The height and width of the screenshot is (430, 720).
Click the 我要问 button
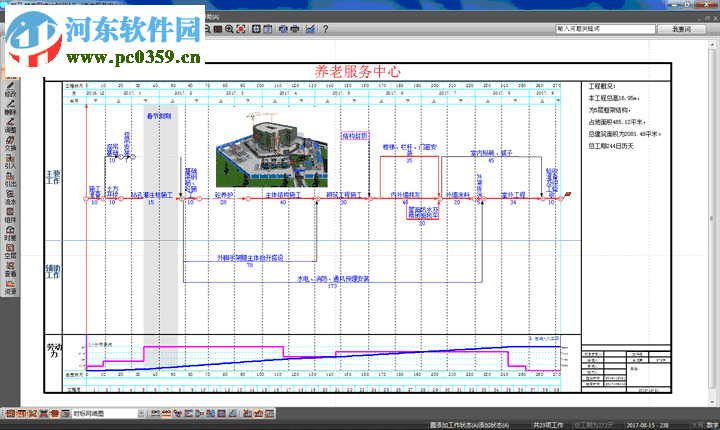680,30
